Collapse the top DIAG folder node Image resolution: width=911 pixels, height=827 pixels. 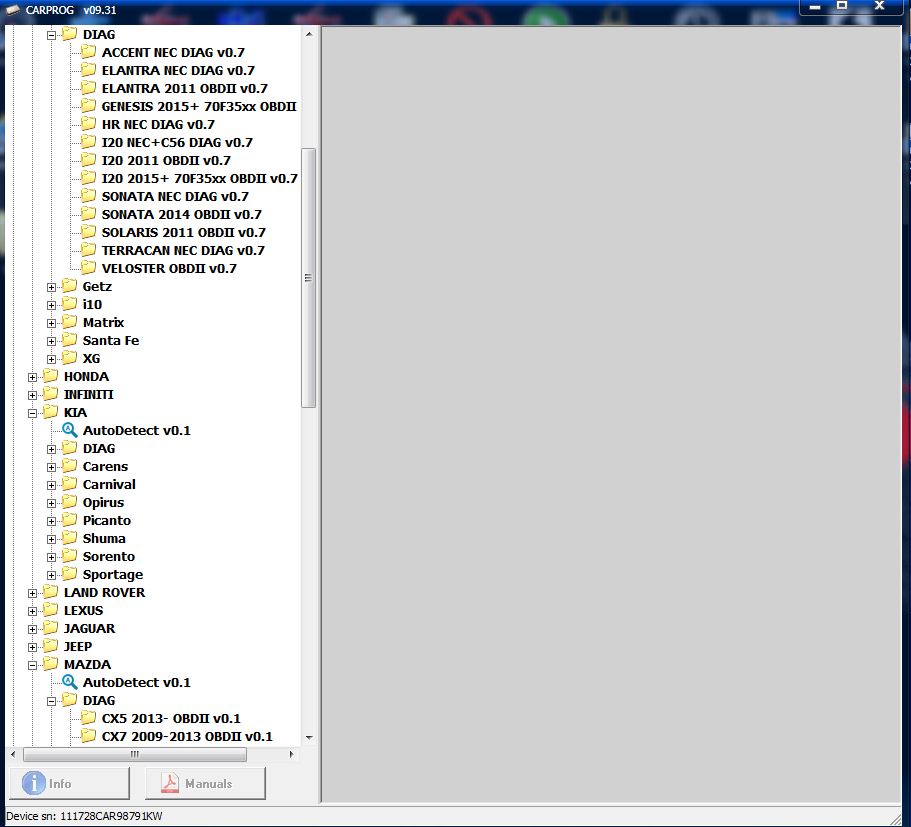pyautogui.click(x=52, y=35)
